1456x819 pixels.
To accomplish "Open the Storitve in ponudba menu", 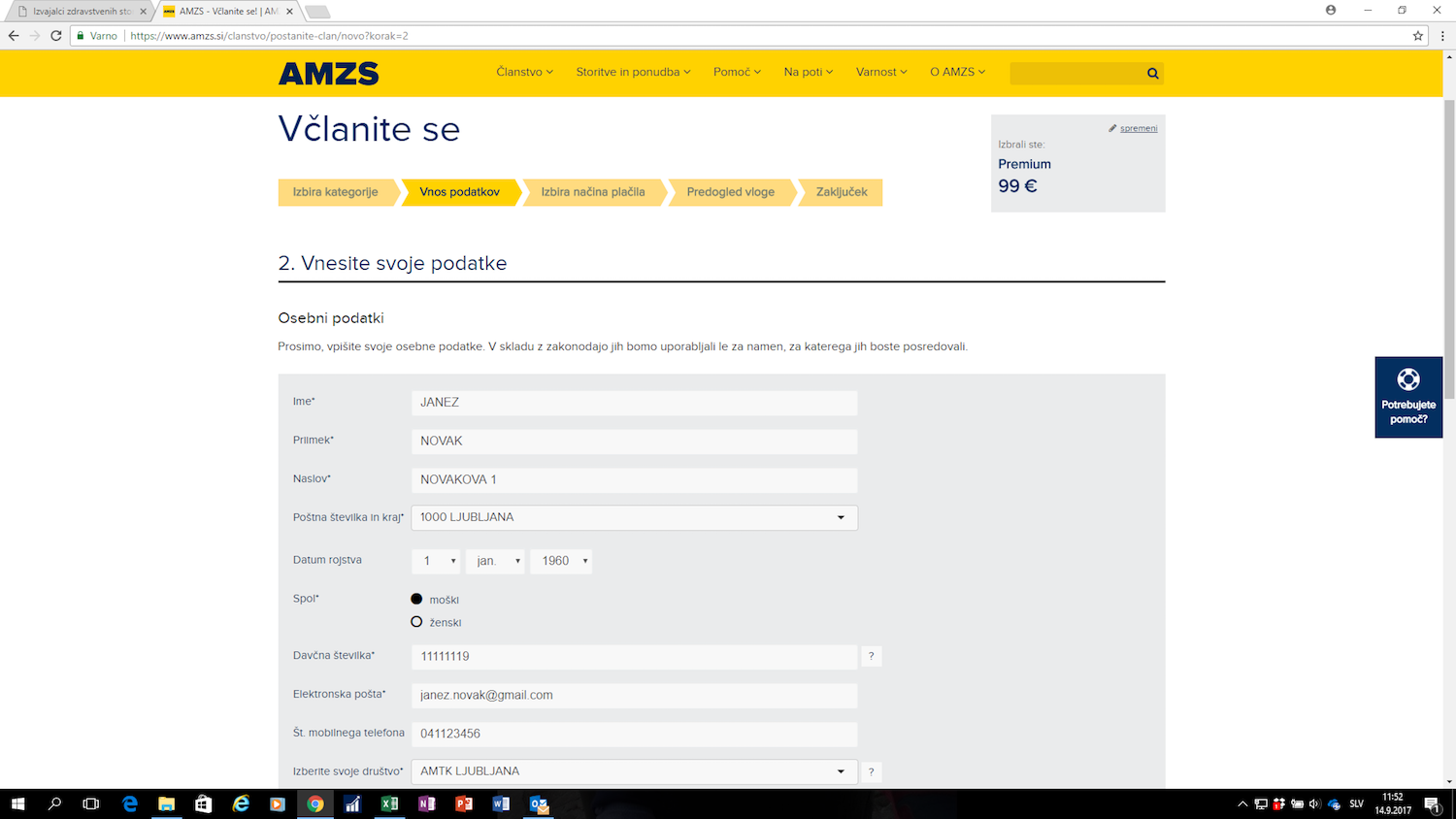I will (633, 72).
